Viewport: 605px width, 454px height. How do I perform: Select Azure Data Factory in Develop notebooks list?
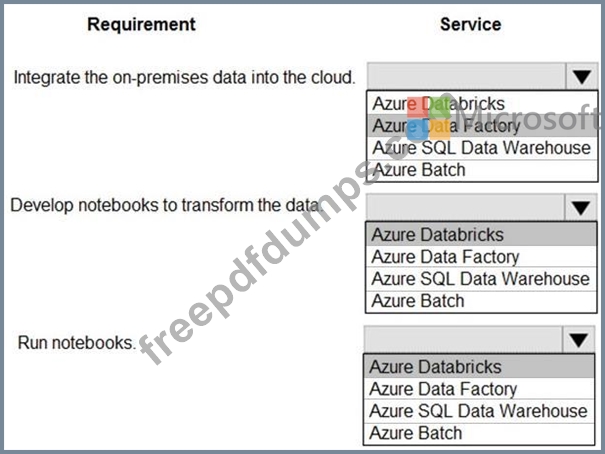481,257
